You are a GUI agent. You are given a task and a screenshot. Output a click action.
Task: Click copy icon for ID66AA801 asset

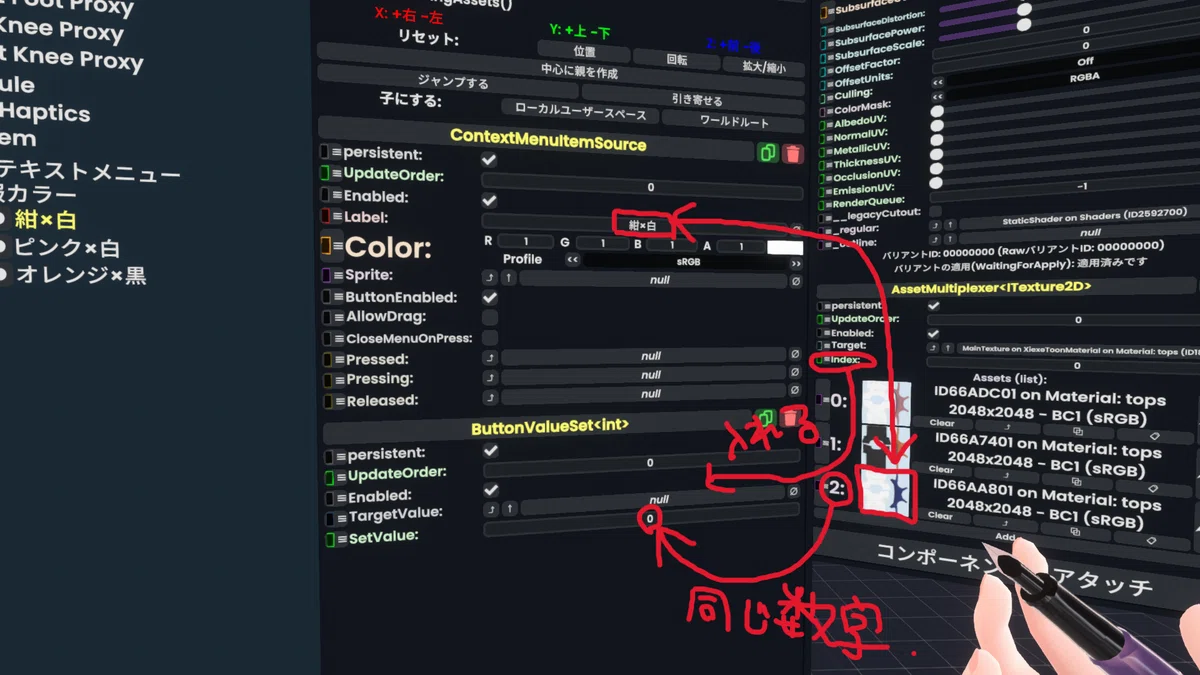pos(1076,531)
